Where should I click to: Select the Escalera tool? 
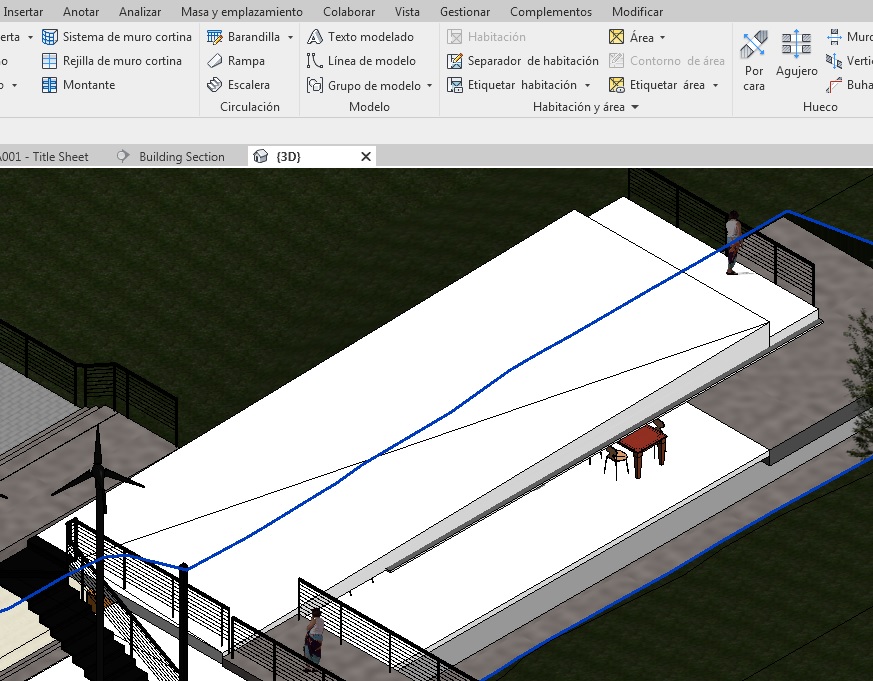click(238, 85)
